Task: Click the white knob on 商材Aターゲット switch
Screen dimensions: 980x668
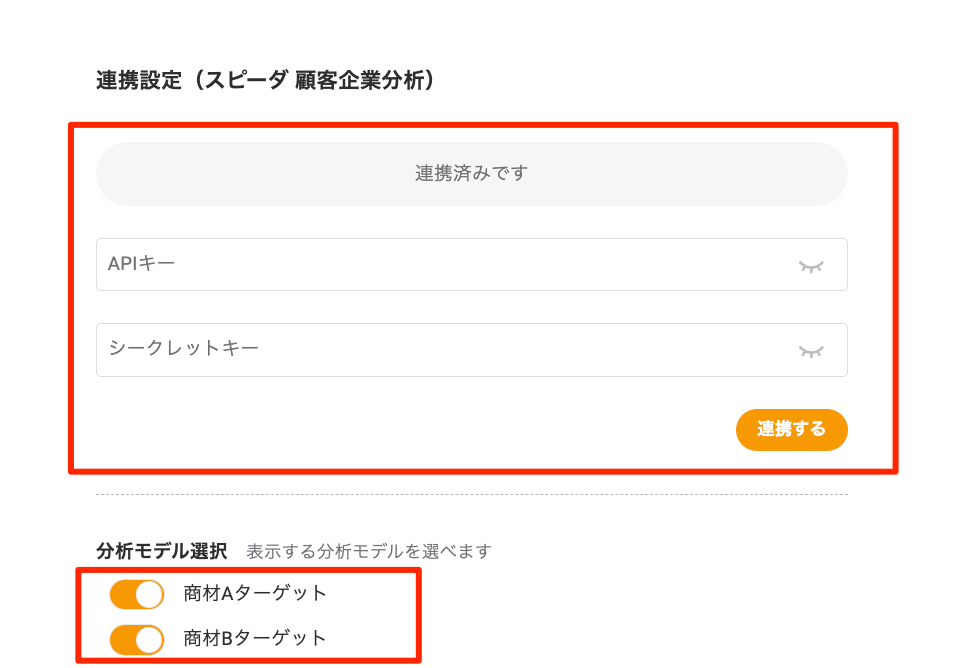Action: click(149, 594)
